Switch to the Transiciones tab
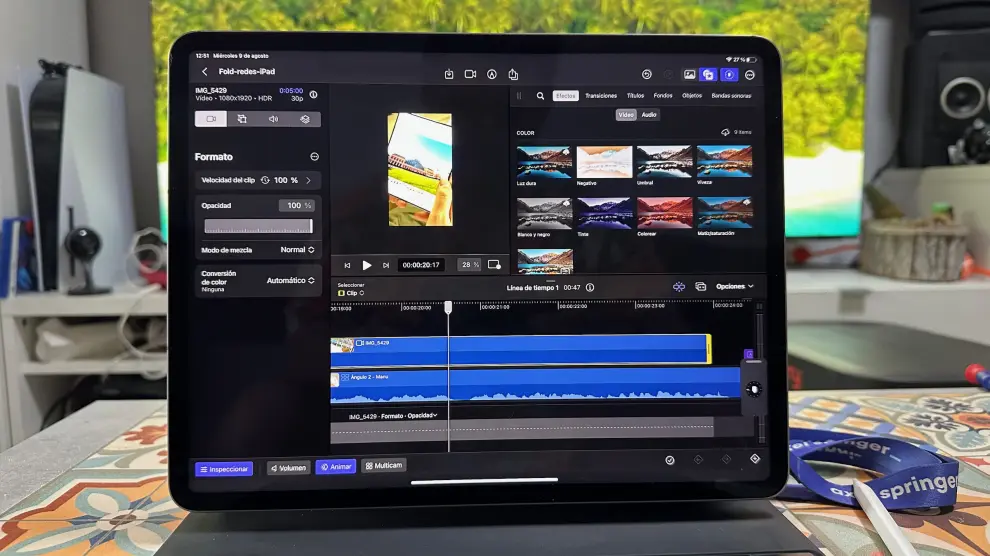Screen dimensions: 990x556 point(601,96)
